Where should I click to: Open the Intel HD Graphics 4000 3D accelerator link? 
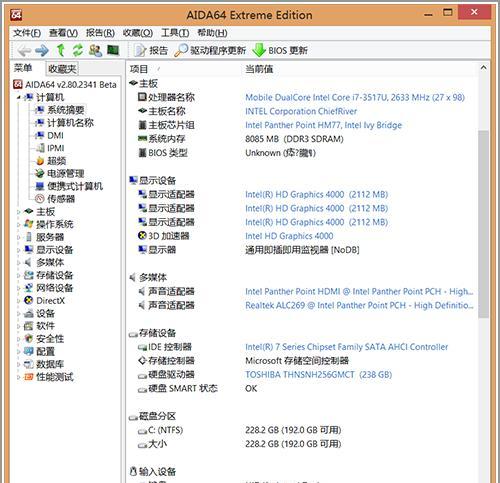coord(289,236)
